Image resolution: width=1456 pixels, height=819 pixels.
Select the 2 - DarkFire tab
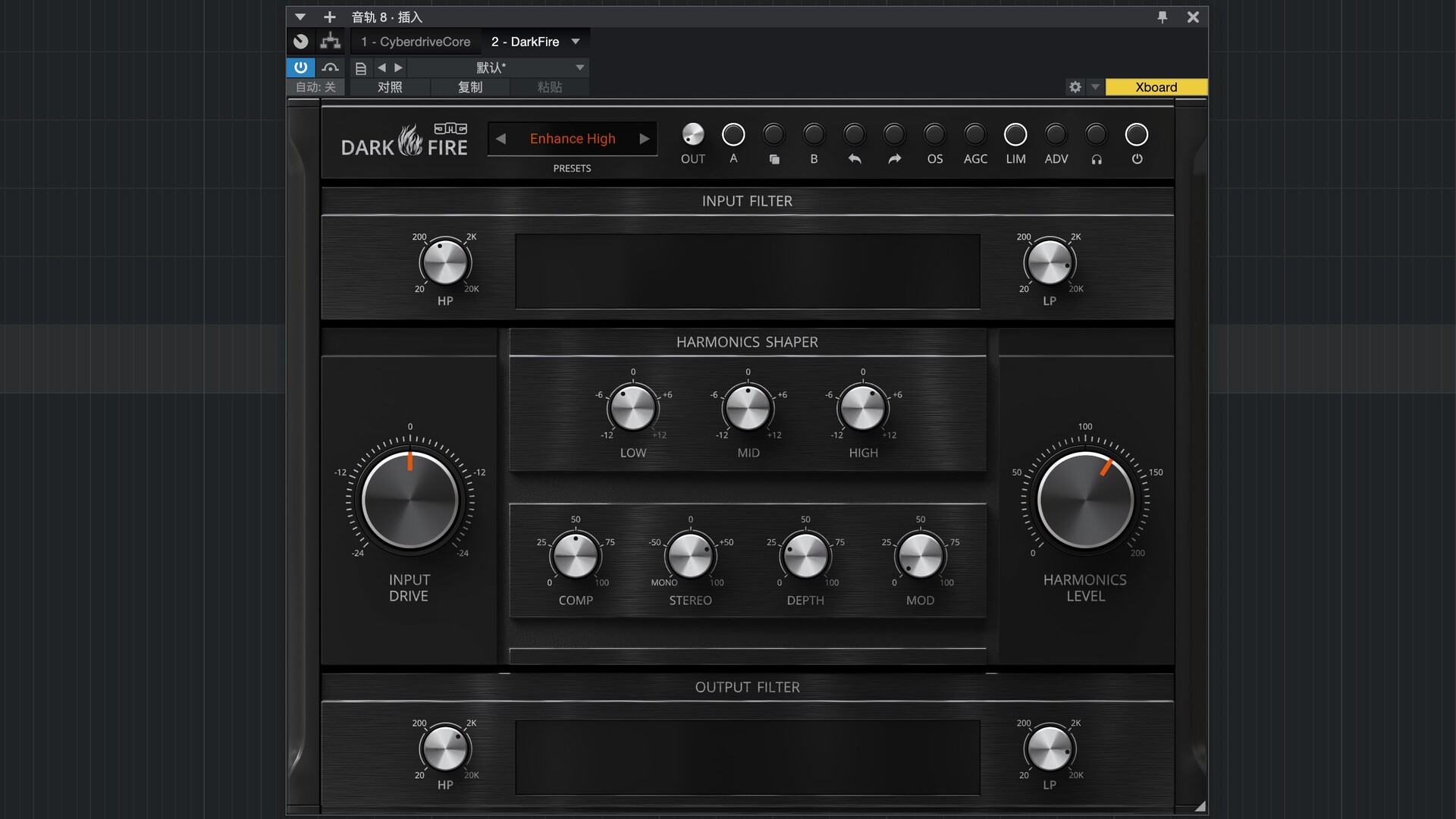(525, 42)
